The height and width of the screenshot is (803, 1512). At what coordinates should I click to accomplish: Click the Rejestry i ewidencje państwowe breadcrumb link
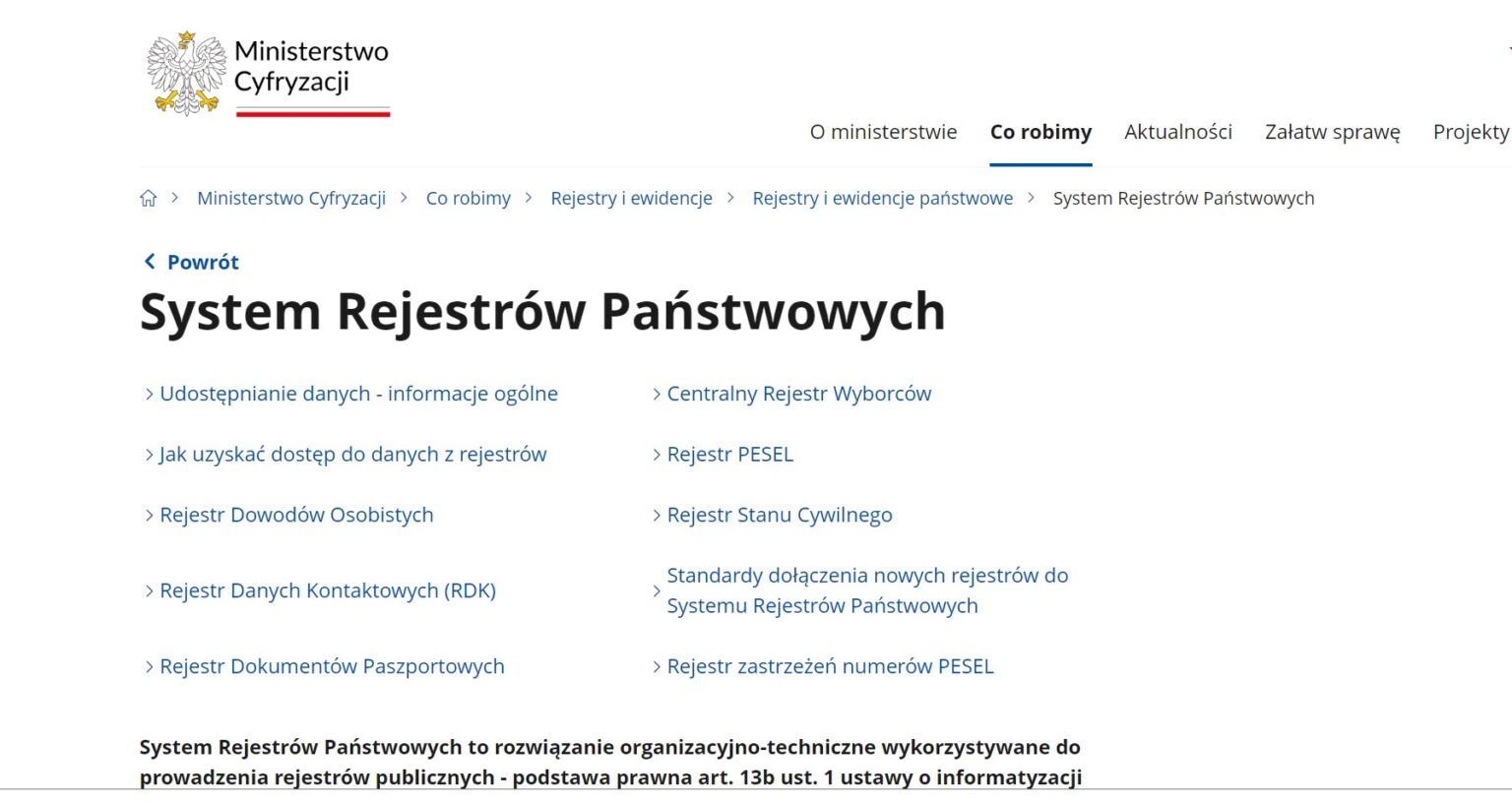click(883, 198)
